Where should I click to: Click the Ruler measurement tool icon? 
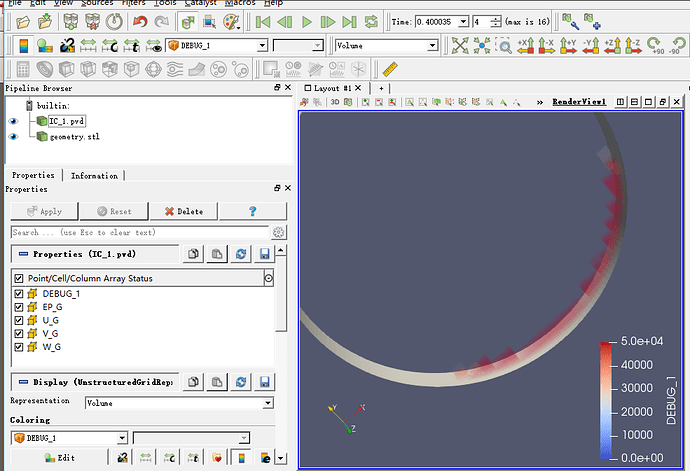[391, 68]
